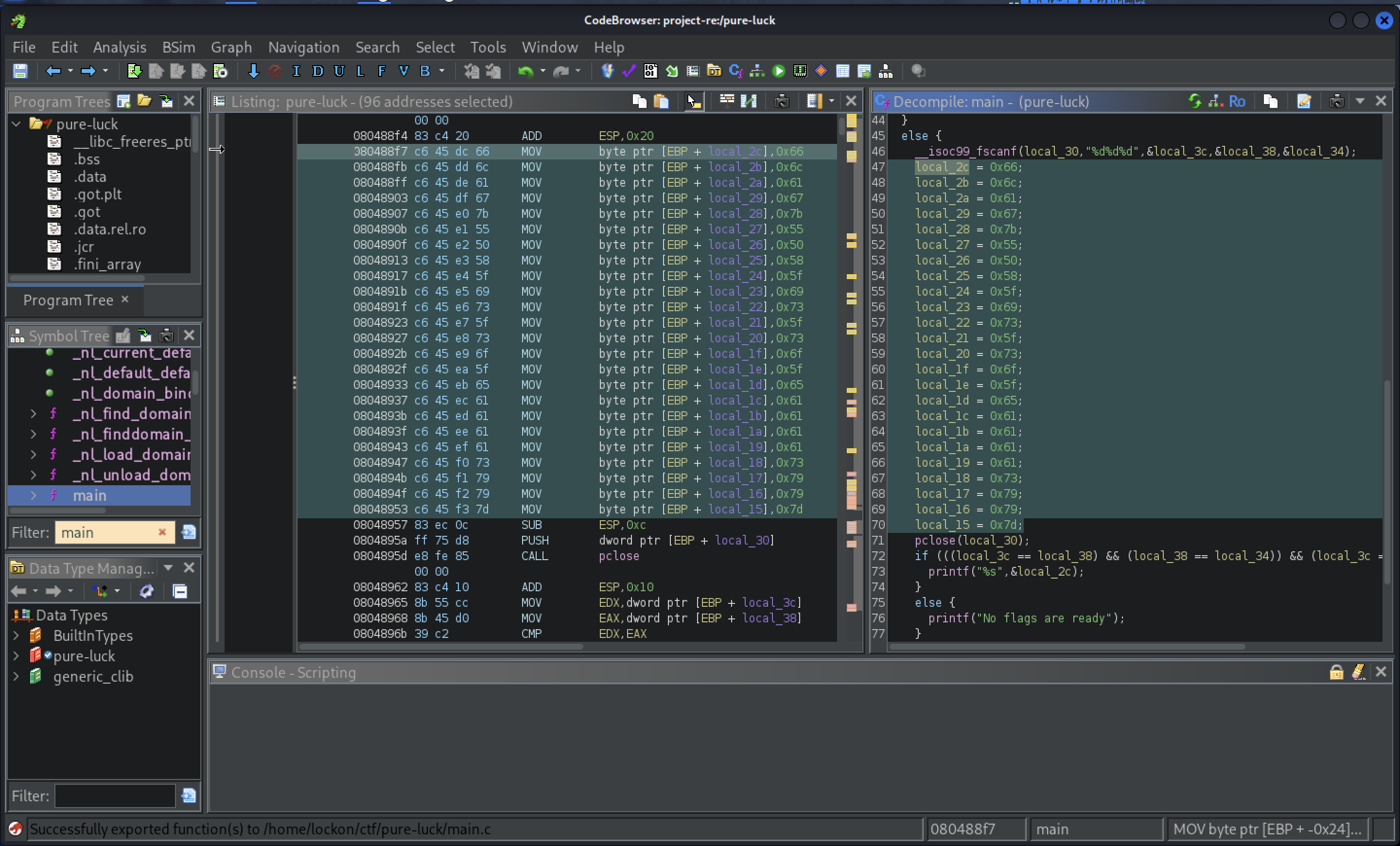Screen dimensions: 1400x846
Task: Open the Decompile panel dropdown menu arrow
Action: click(x=1360, y=101)
